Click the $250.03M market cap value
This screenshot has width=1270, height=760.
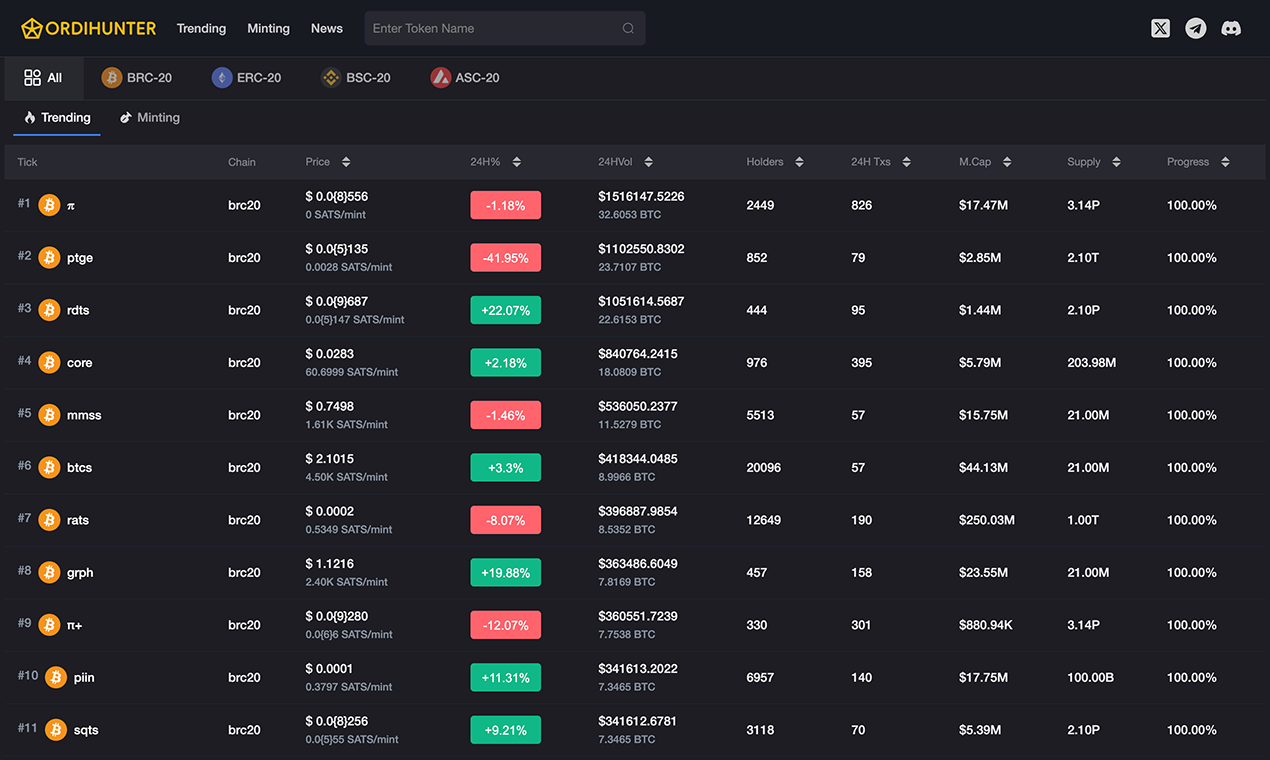point(987,520)
